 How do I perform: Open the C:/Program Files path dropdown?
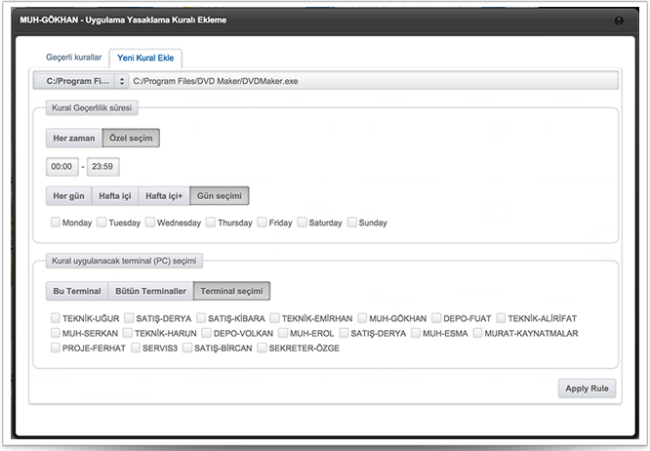click(x=80, y=80)
